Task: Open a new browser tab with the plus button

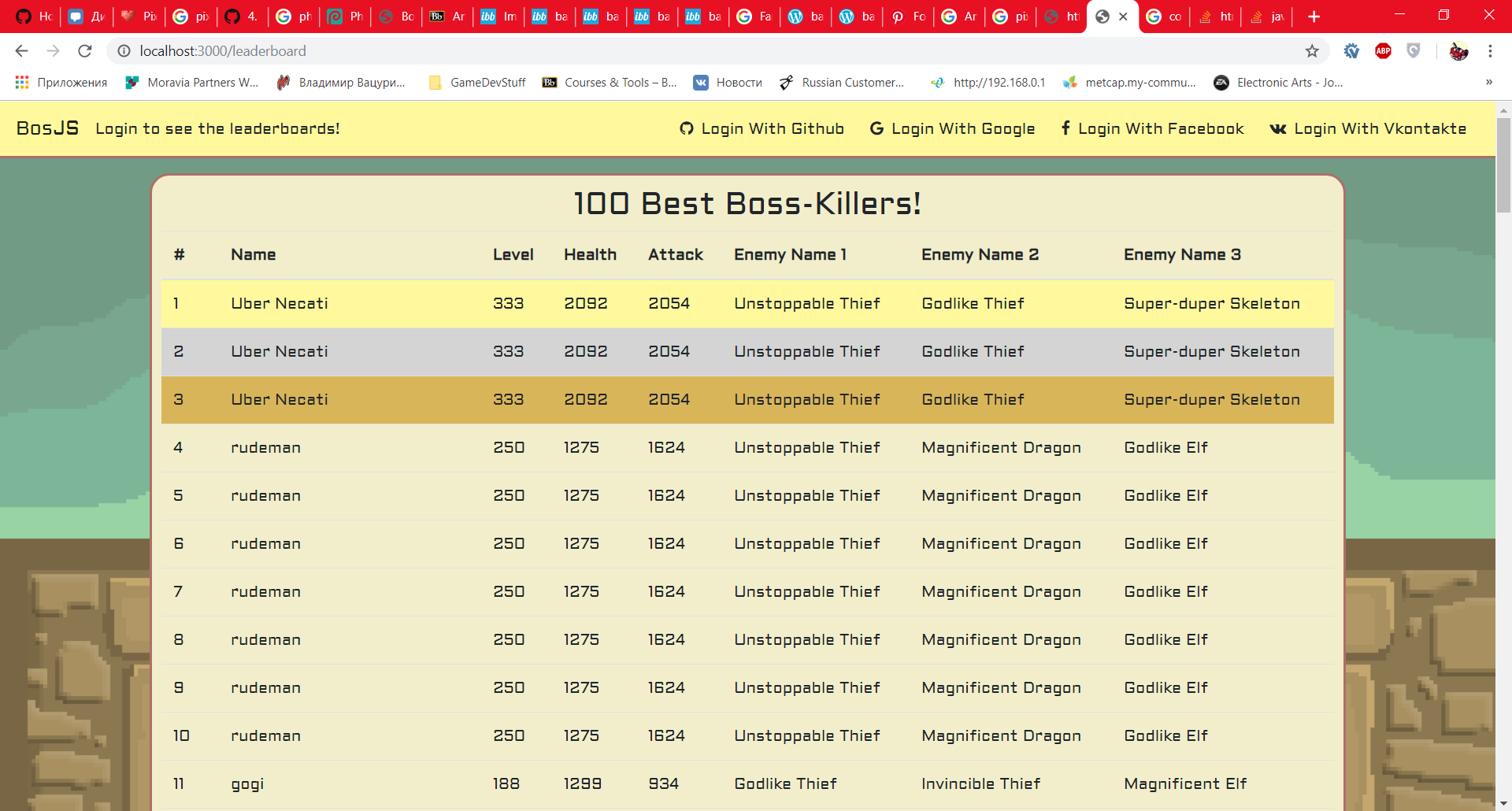Action: (x=1314, y=16)
